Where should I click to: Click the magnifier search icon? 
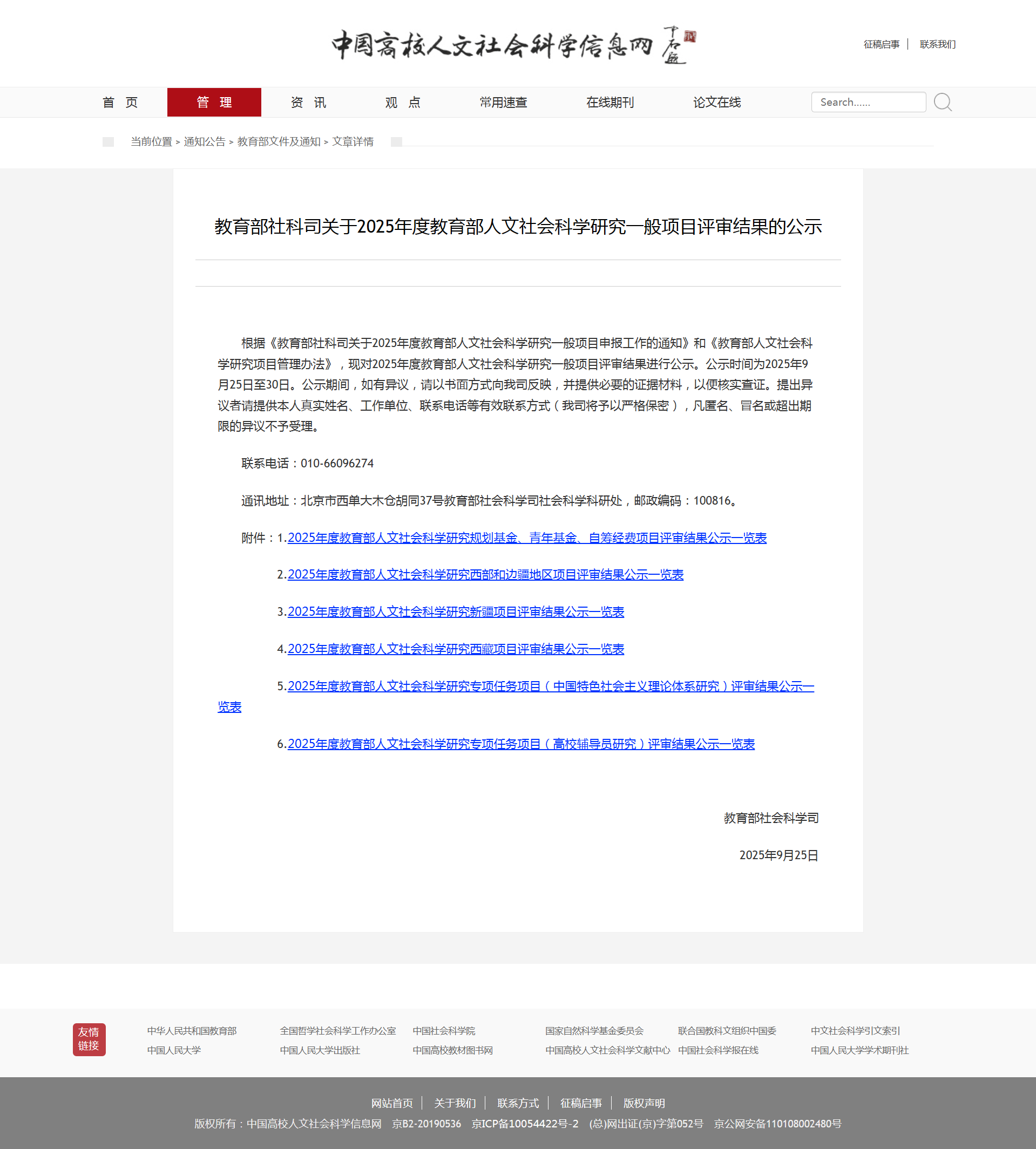pos(943,103)
